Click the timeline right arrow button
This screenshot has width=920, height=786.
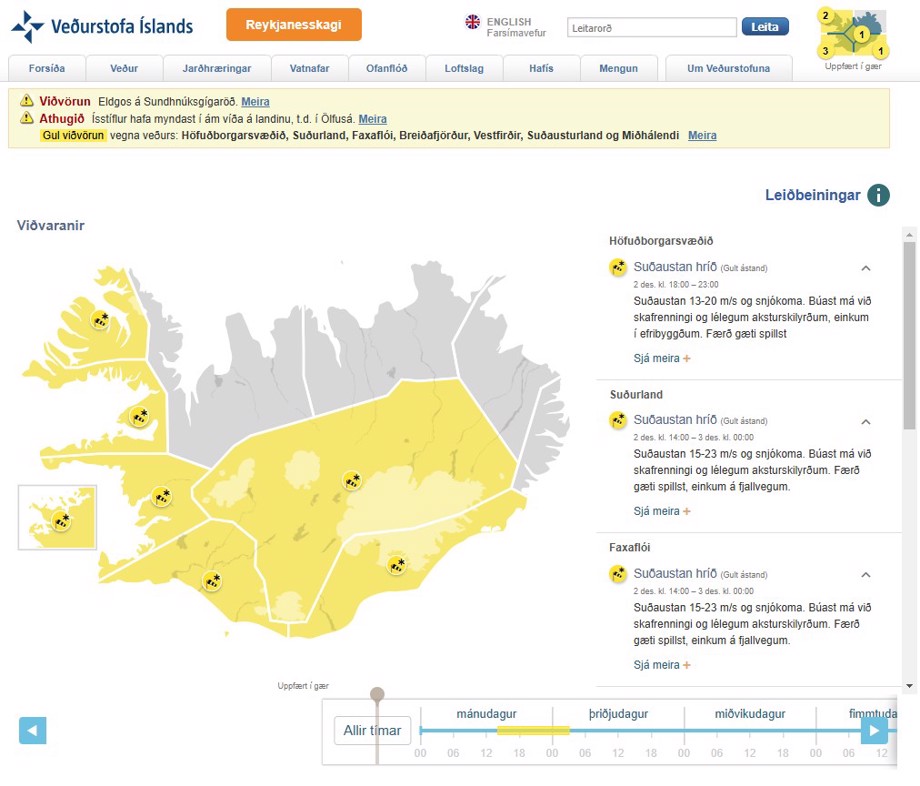874,731
